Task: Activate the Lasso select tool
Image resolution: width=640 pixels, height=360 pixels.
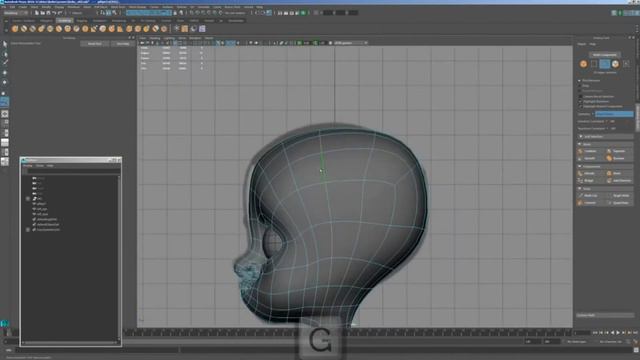Action: click(x=5, y=53)
